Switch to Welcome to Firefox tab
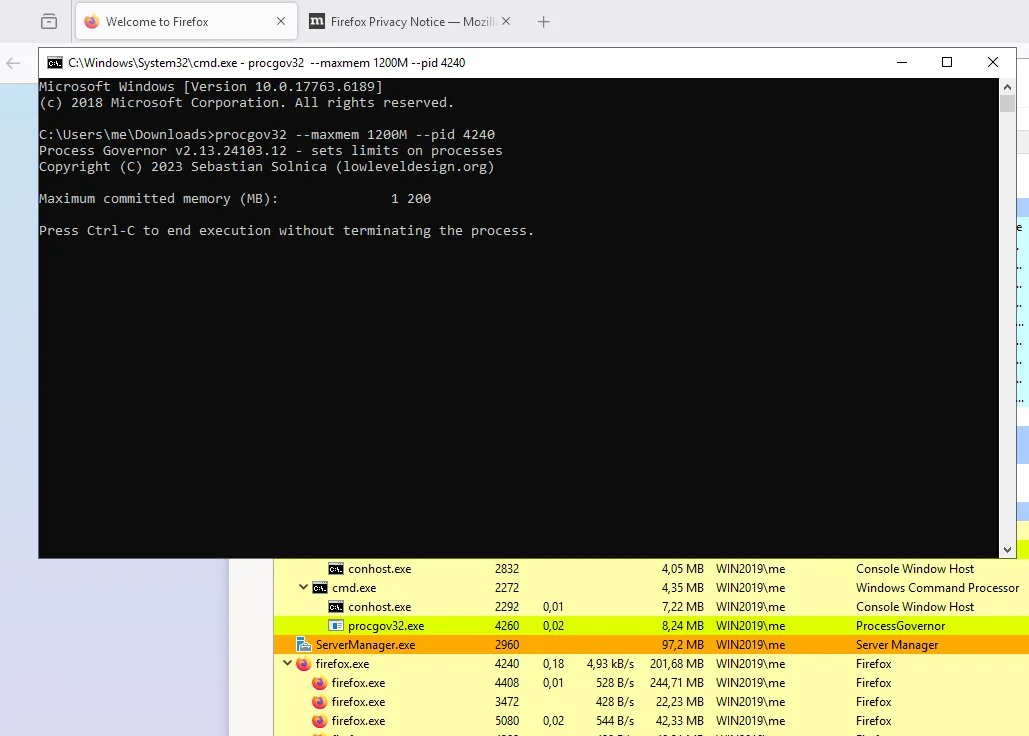 [186, 22]
